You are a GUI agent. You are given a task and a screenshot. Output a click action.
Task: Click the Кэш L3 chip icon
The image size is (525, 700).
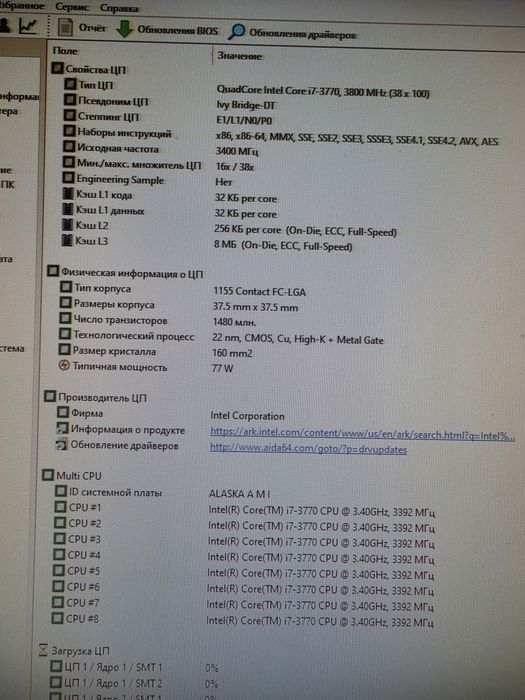(x=67, y=240)
